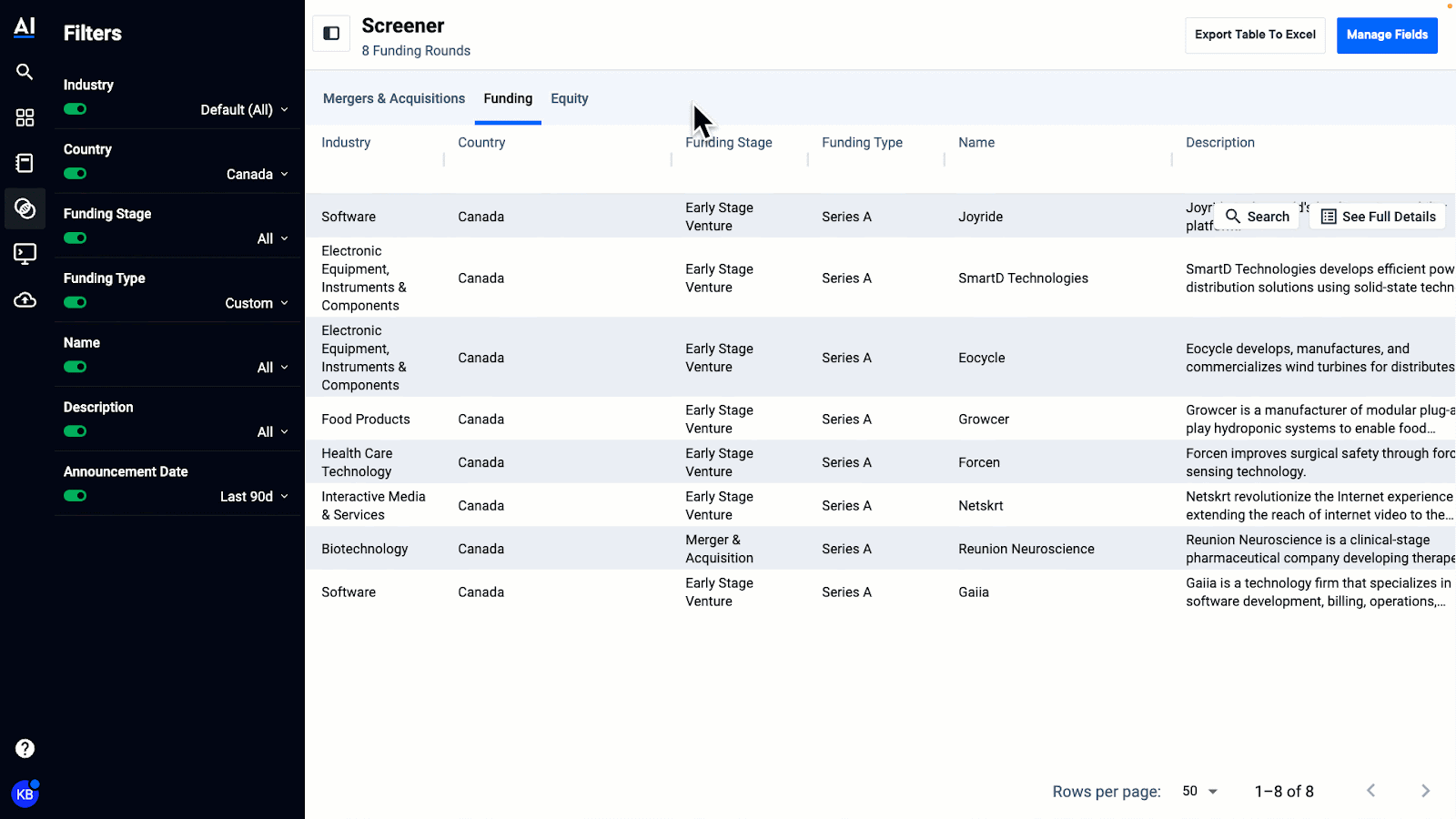
Task: Switch to the Equity tab
Action: (x=569, y=98)
